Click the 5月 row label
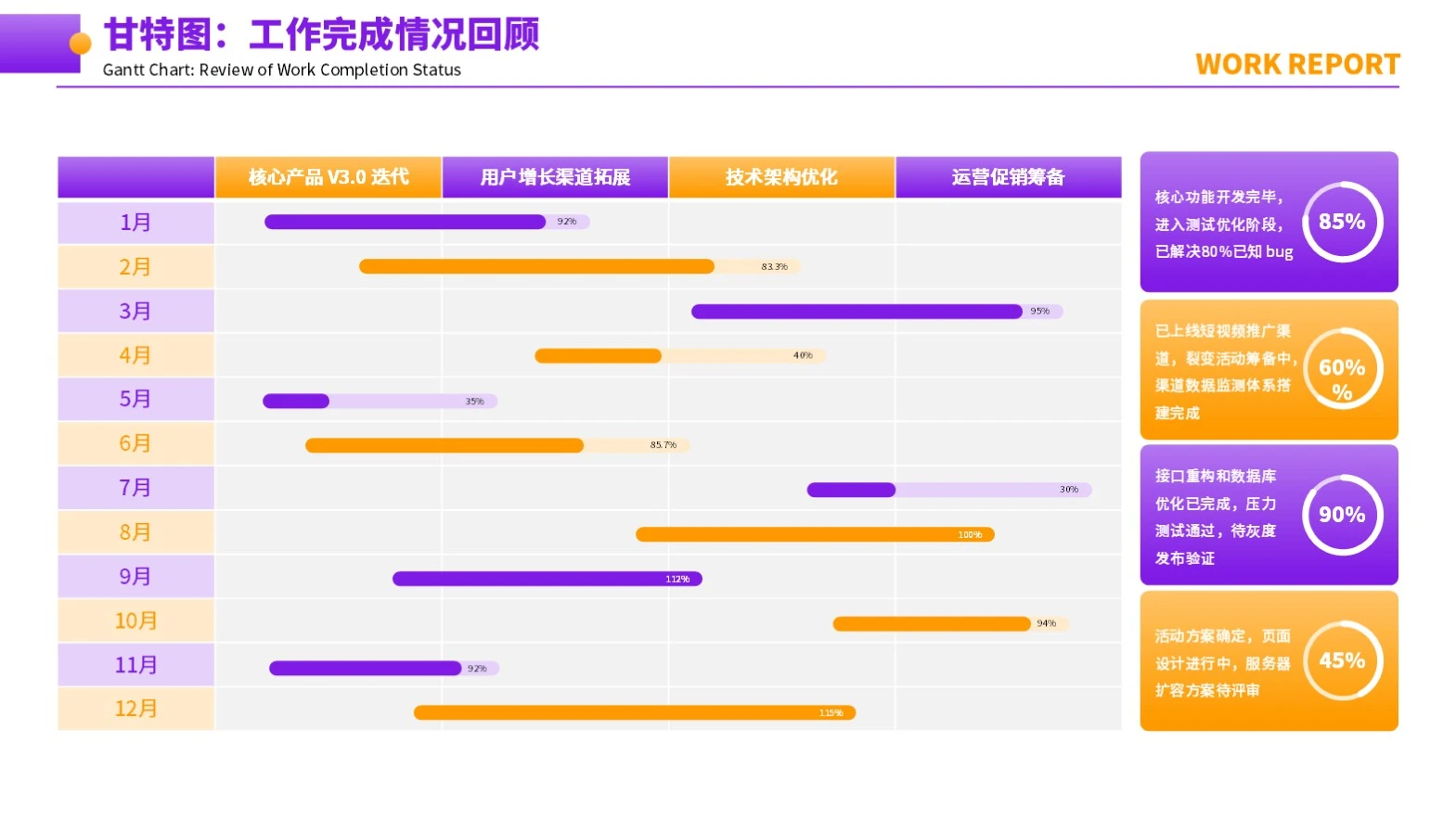1456x818 pixels. tap(135, 399)
